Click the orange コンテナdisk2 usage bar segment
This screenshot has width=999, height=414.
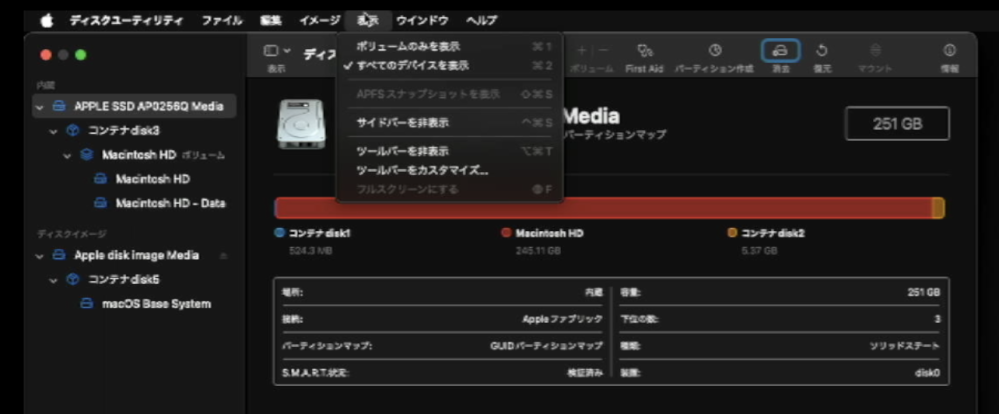938,208
